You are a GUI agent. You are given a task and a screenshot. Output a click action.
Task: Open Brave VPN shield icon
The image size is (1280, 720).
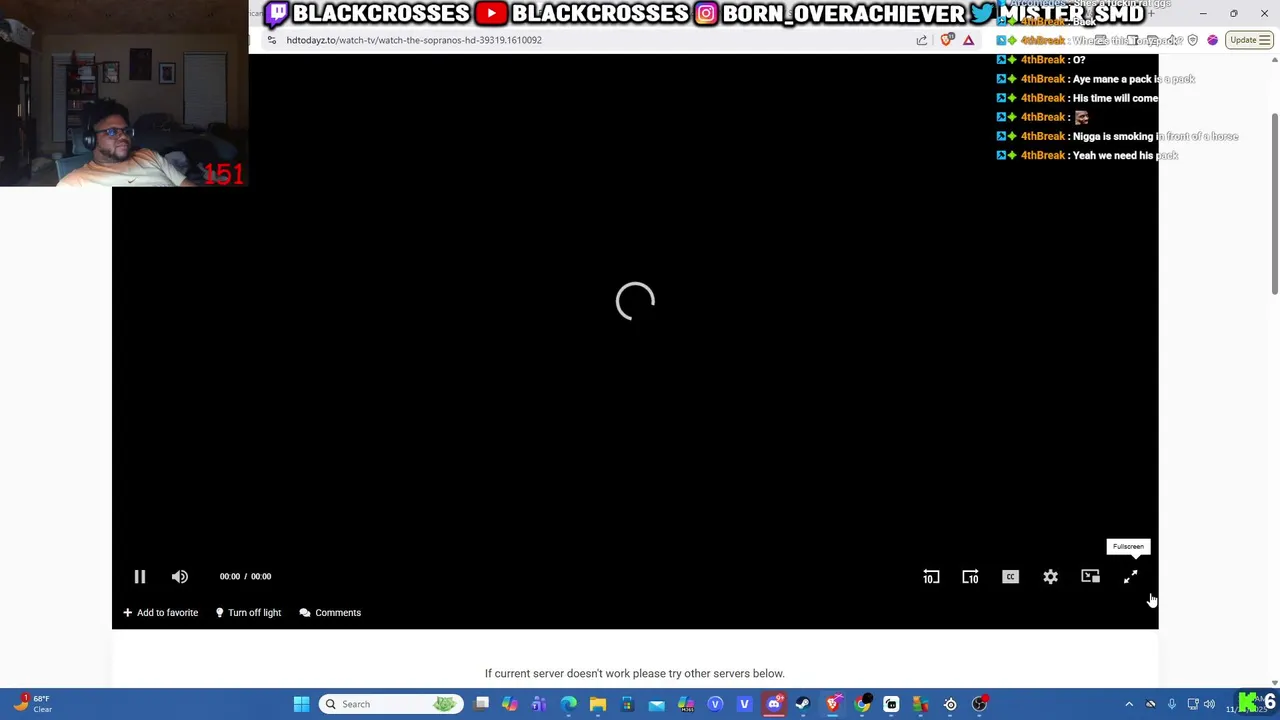click(x=1192, y=40)
